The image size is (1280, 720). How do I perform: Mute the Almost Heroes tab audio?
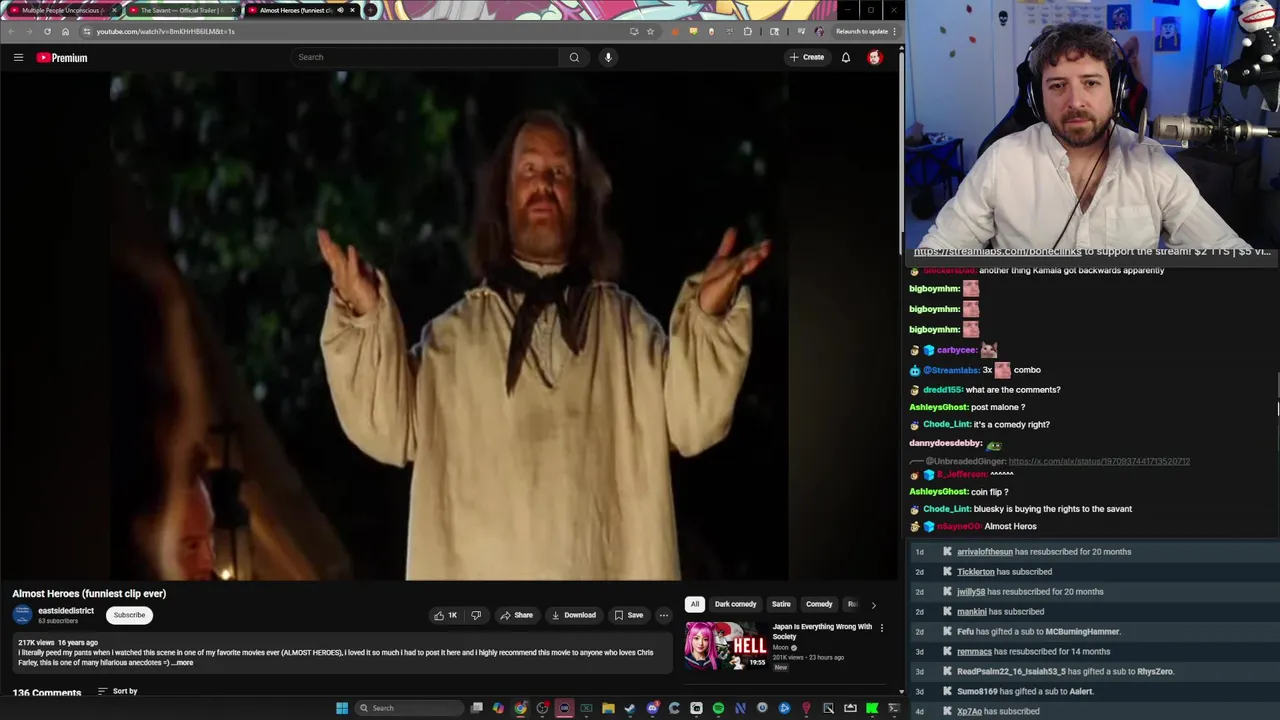coord(340,10)
